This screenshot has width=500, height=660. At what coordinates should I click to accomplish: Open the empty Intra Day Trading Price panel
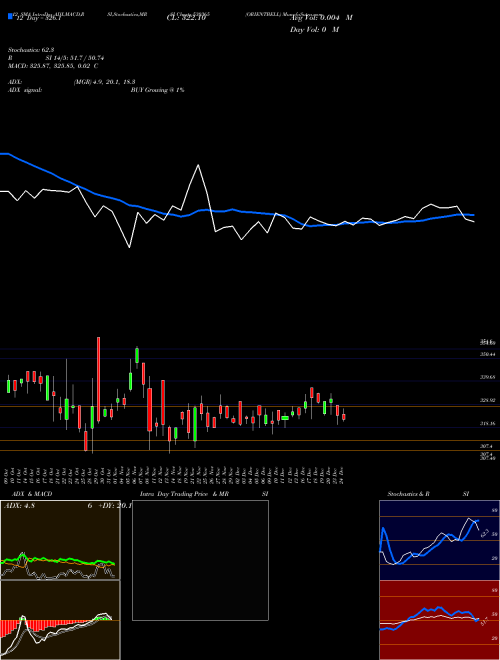[200, 560]
